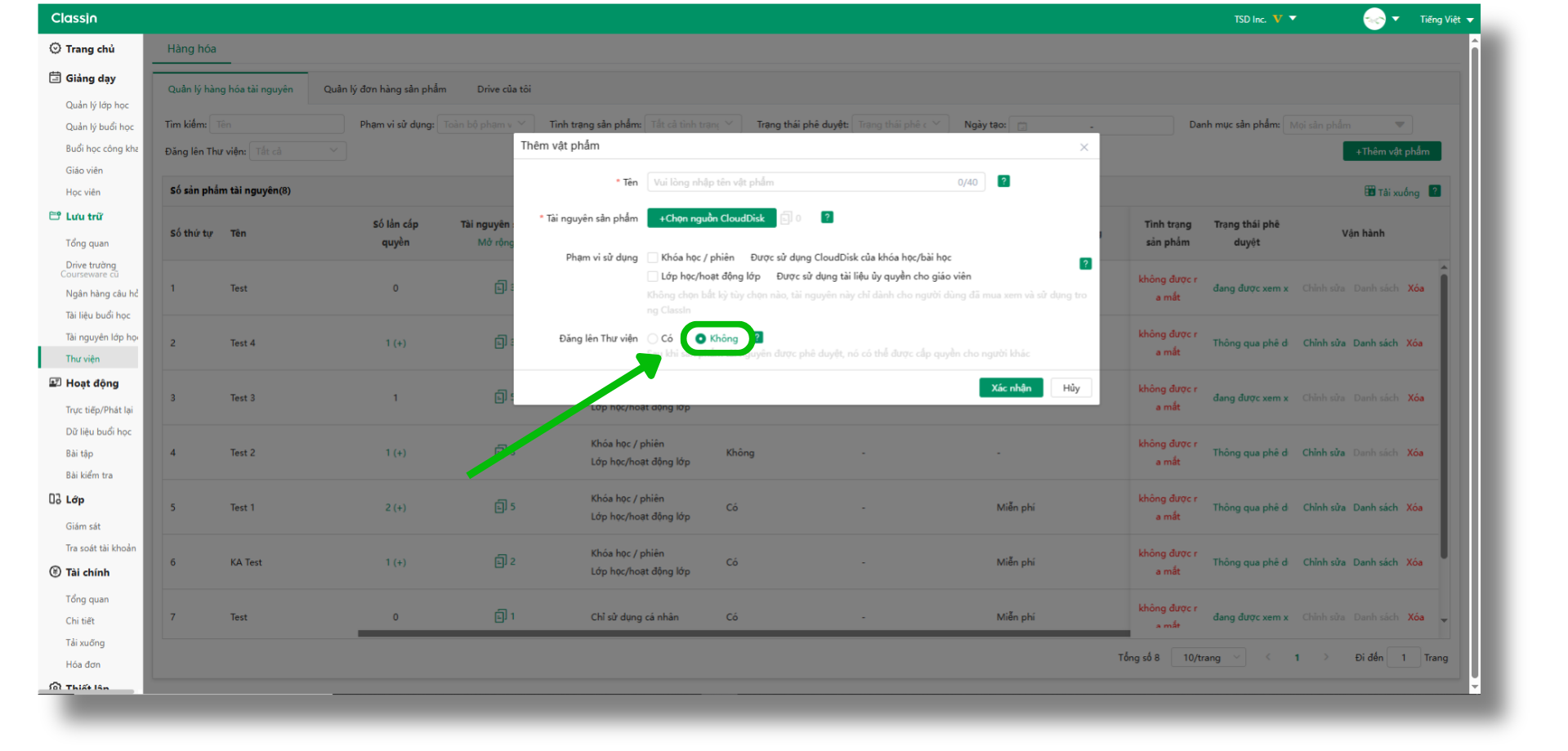
Task: Check the Lớp học/hoạt động lớp checkbox
Action: click(653, 276)
